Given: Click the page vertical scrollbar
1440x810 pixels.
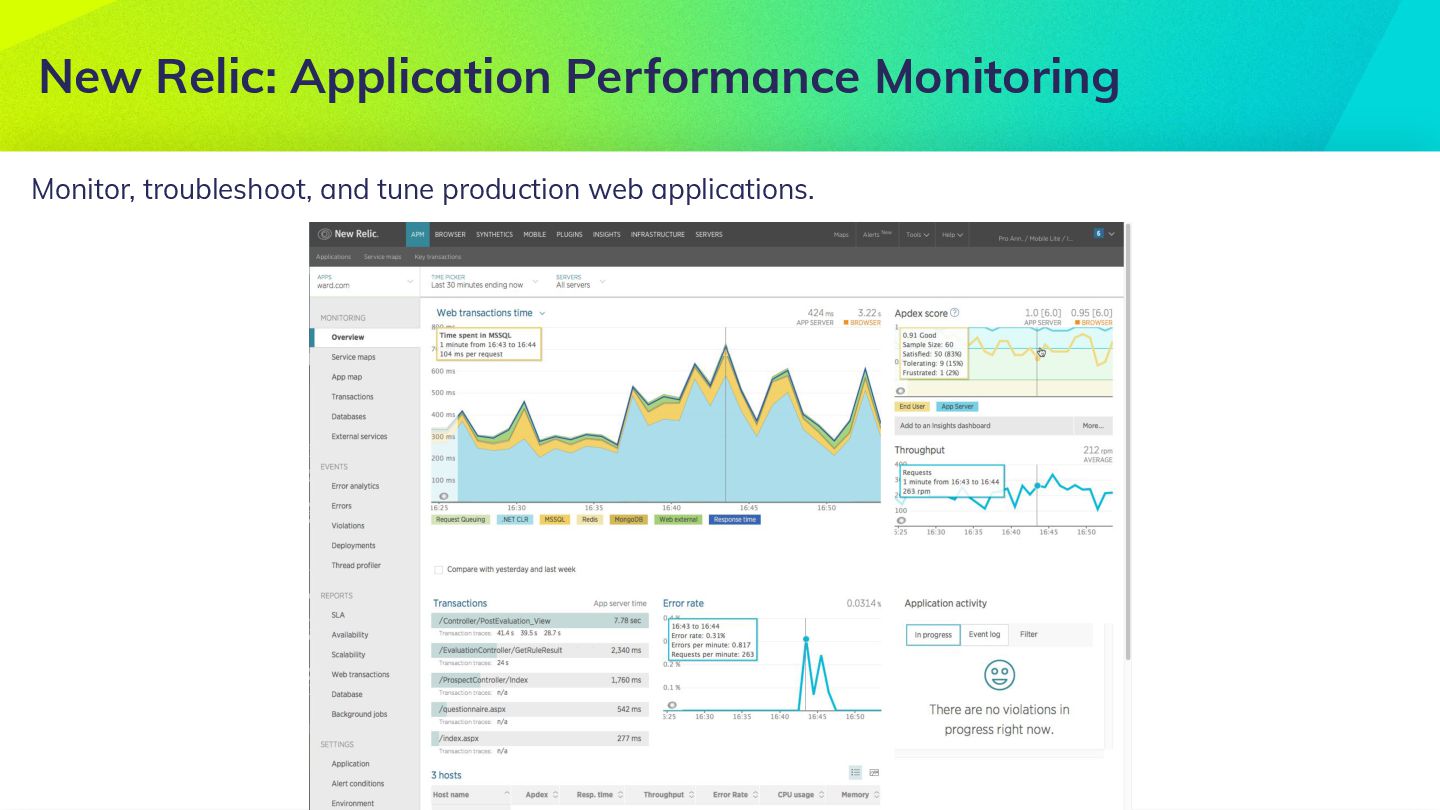Looking at the screenshot, I should click(x=1129, y=440).
